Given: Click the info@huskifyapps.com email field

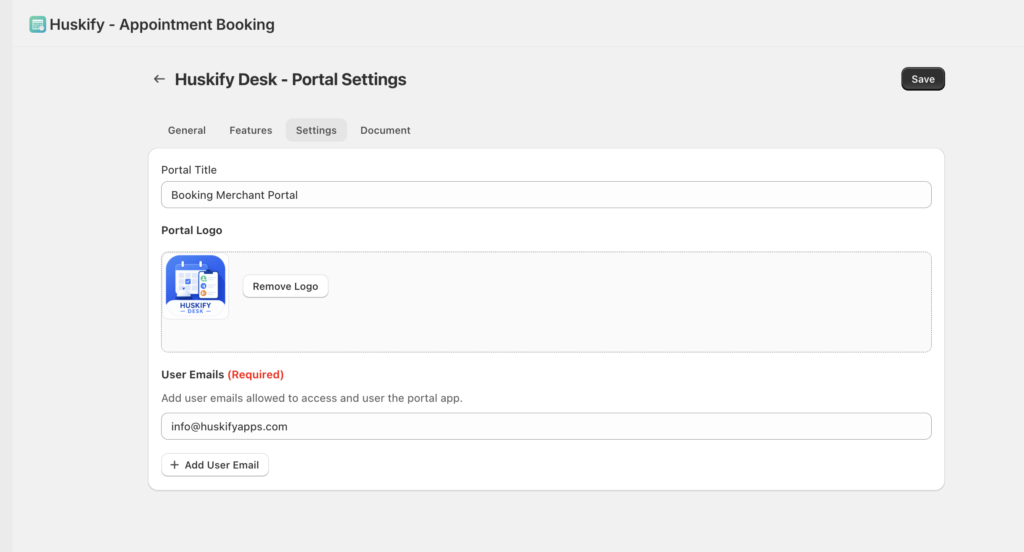Looking at the screenshot, I should (546, 426).
